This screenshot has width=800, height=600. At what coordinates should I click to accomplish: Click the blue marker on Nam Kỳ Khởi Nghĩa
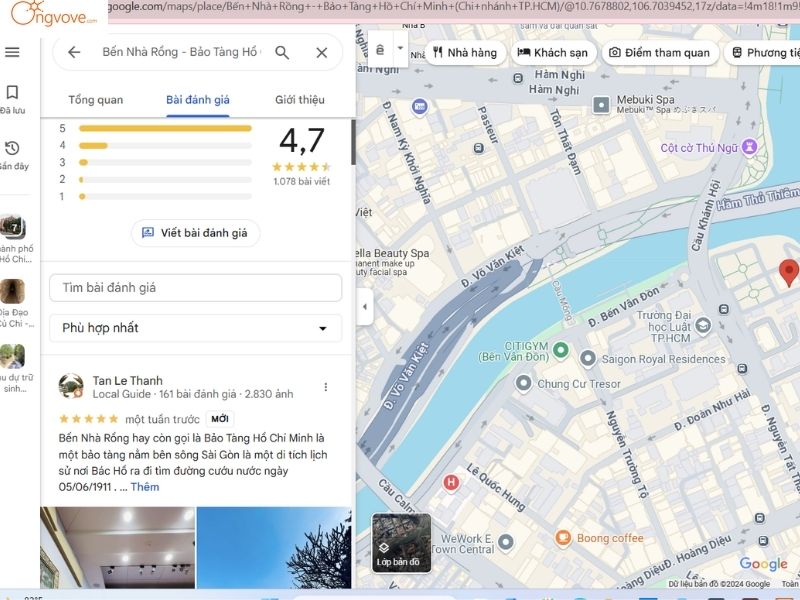[419, 107]
